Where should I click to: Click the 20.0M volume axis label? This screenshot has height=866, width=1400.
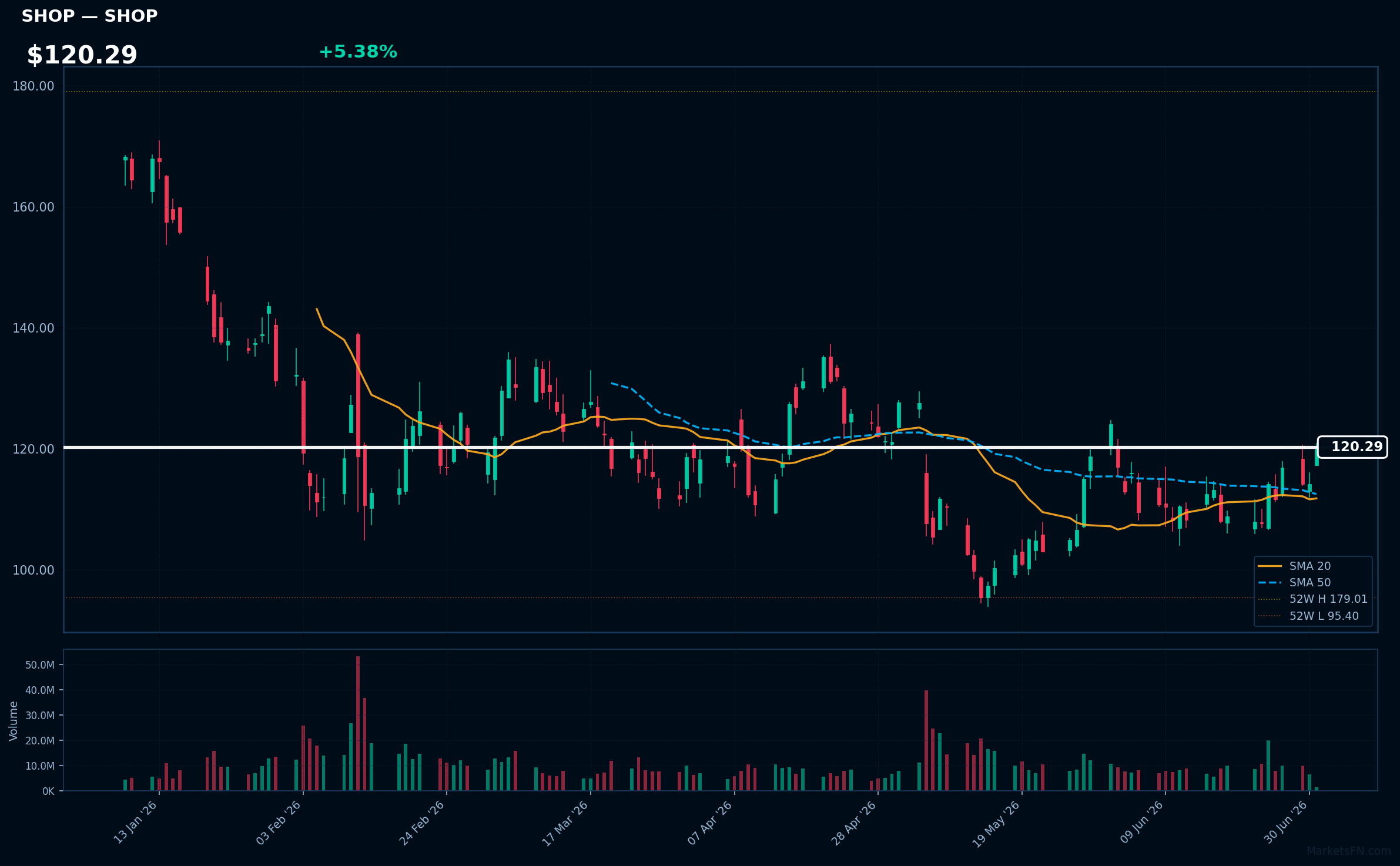[40, 741]
